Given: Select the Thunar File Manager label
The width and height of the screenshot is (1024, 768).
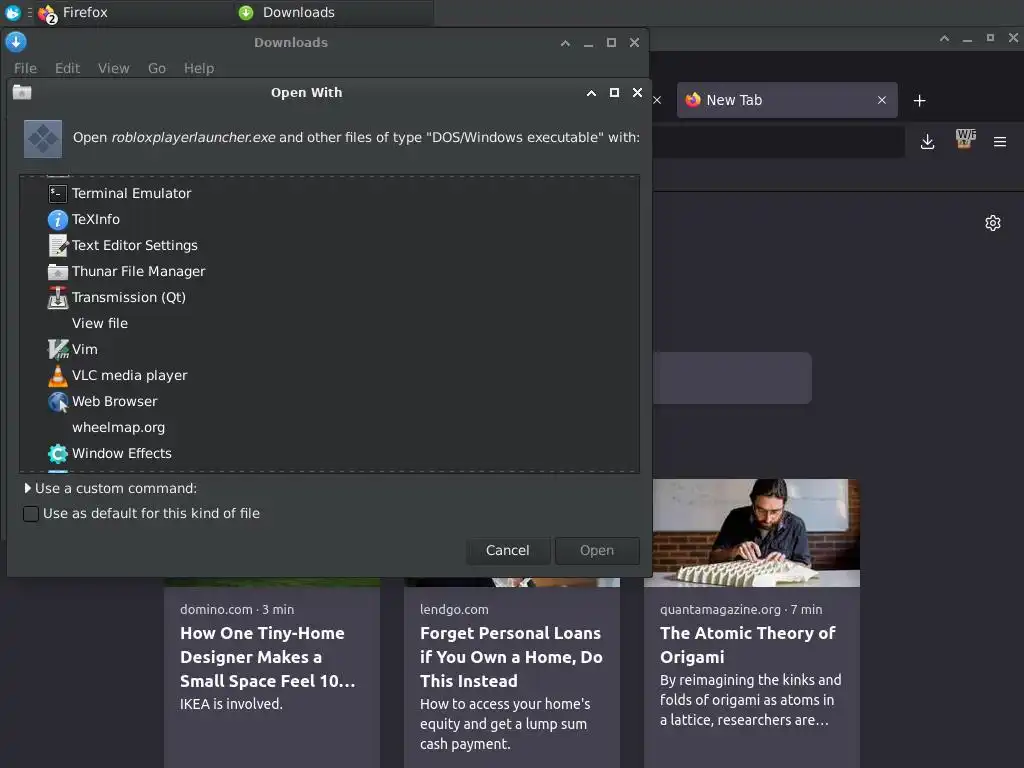Looking at the screenshot, I should (x=138, y=272).
